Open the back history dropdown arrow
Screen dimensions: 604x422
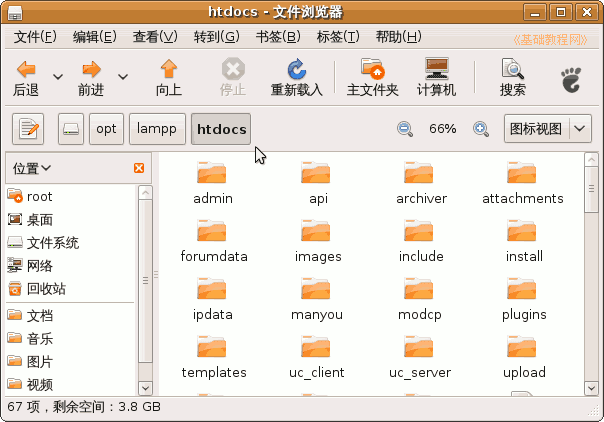[x=58, y=77]
